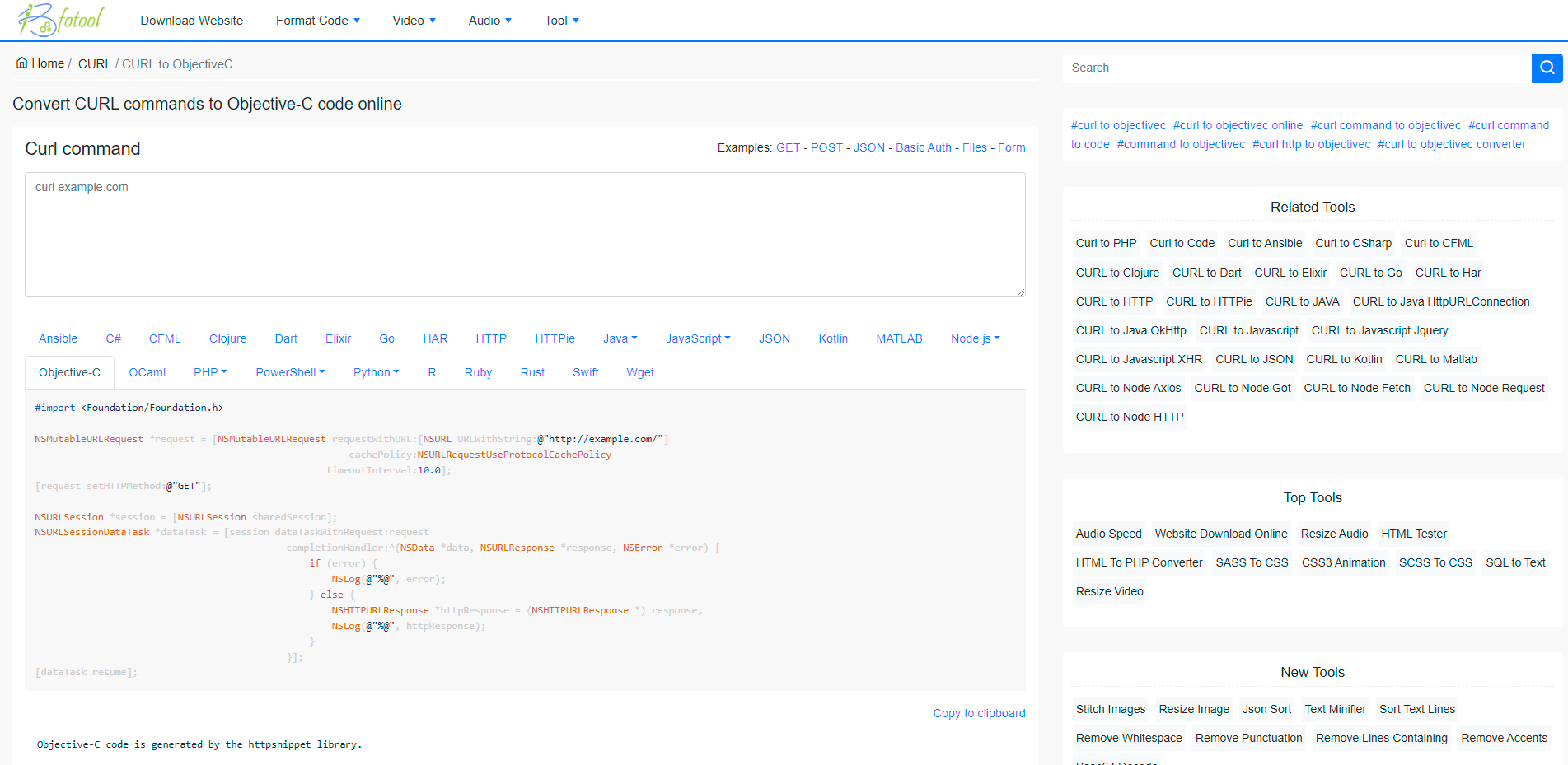
Task: Open the Audio dropdown menu
Action: pyautogui.click(x=489, y=20)
